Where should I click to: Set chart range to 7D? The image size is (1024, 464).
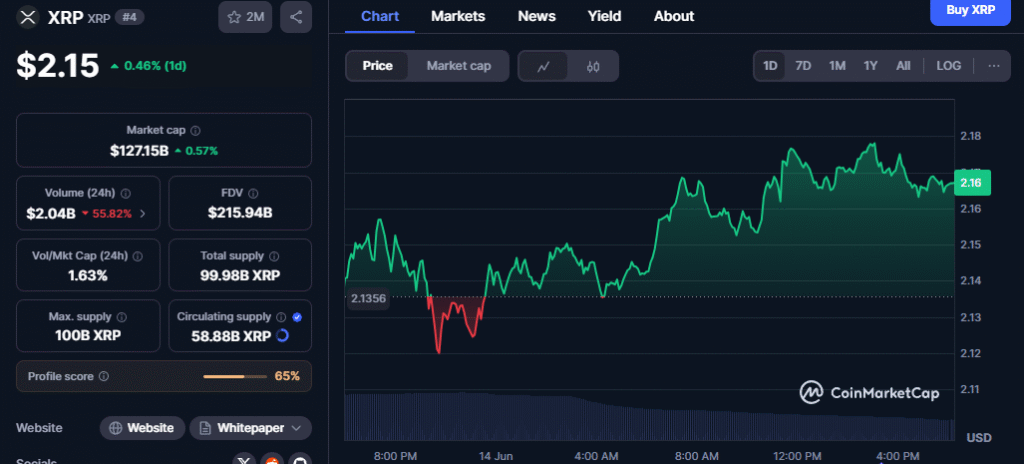point(803,66)
